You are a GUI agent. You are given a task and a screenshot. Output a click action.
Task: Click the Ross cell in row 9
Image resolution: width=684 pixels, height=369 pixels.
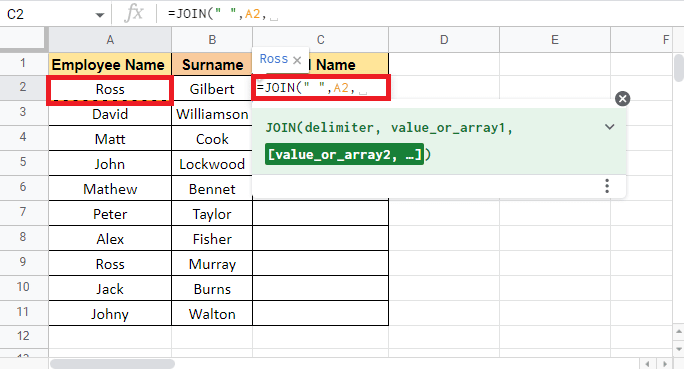click(x=110, y=264)
